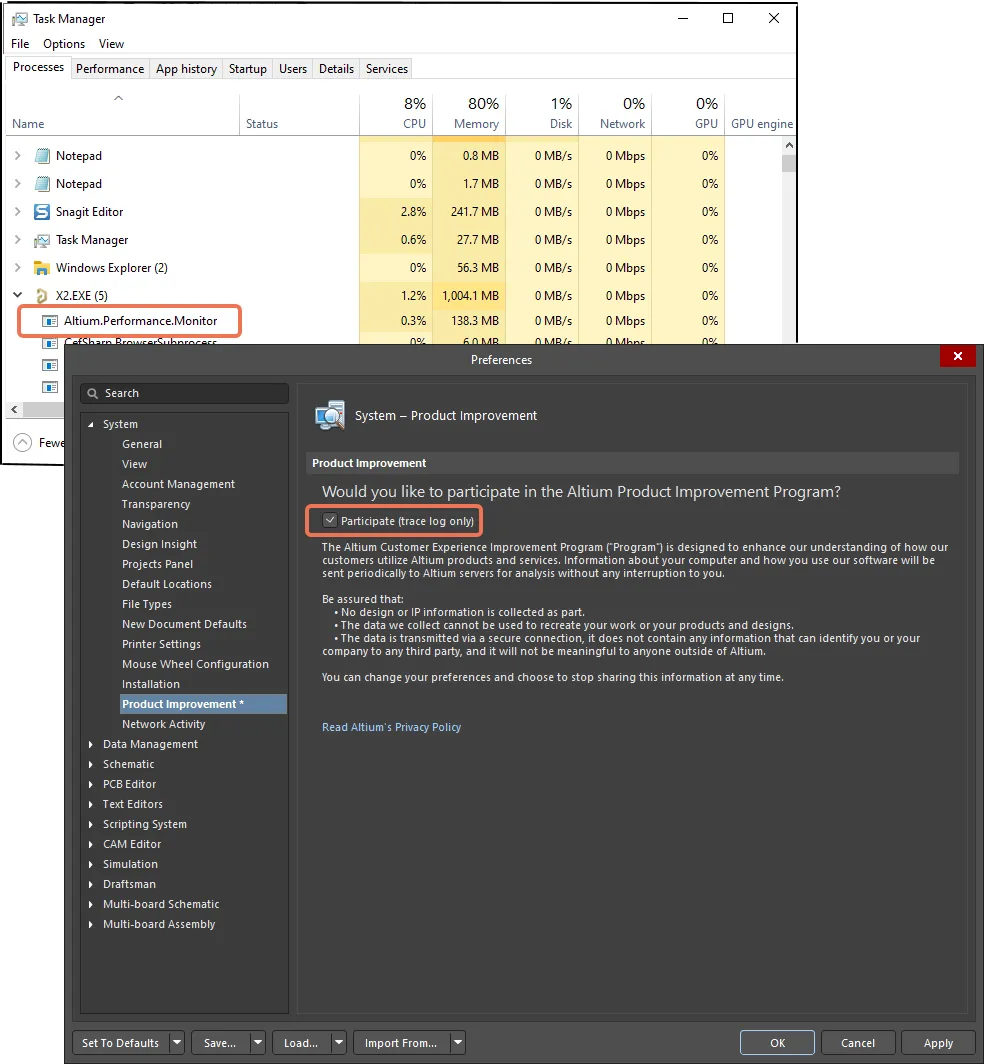Close the Preferences dialog with red X

(x=958, y=356)
